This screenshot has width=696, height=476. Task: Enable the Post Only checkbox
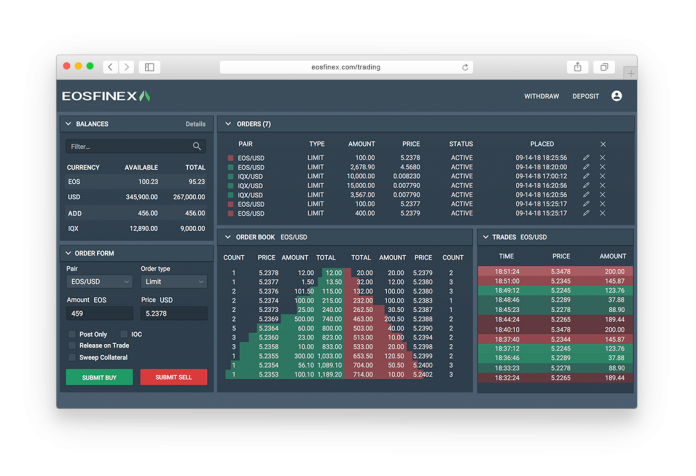tap(72, 334)
